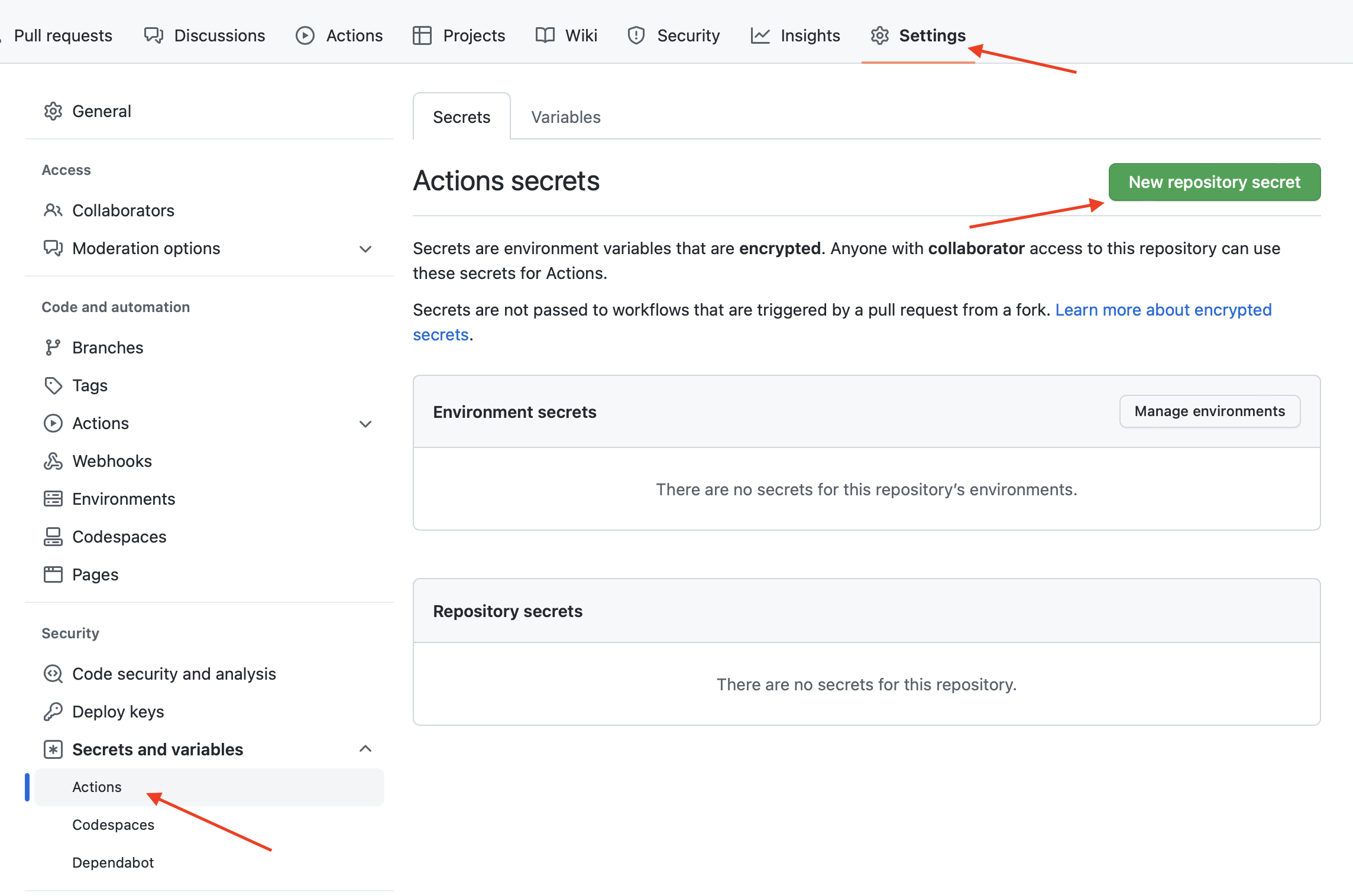Click the Branches icon
The image size is (1353, 896).
click(x=53, y=347)
